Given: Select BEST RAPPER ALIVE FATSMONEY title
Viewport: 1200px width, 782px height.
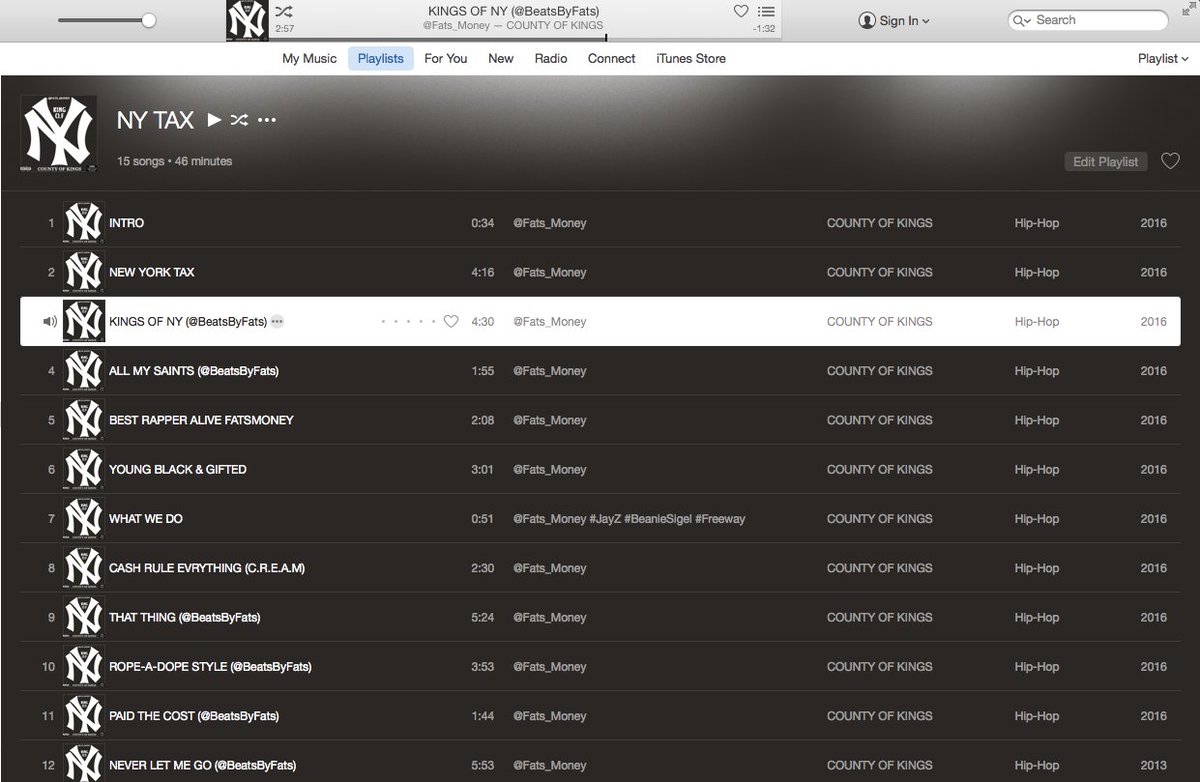Looking at the screenshot, I should 201,420.
